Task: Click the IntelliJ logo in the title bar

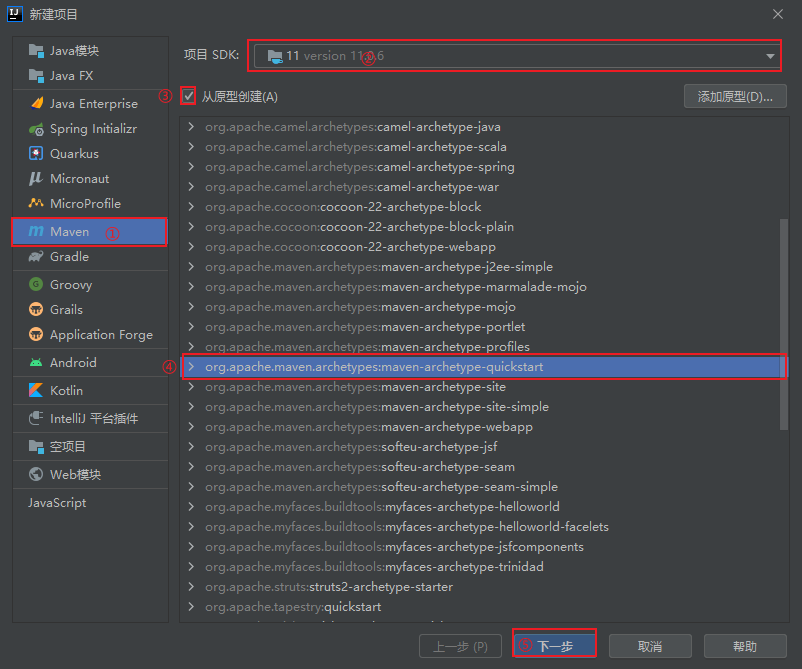Action: pos(15,14)
